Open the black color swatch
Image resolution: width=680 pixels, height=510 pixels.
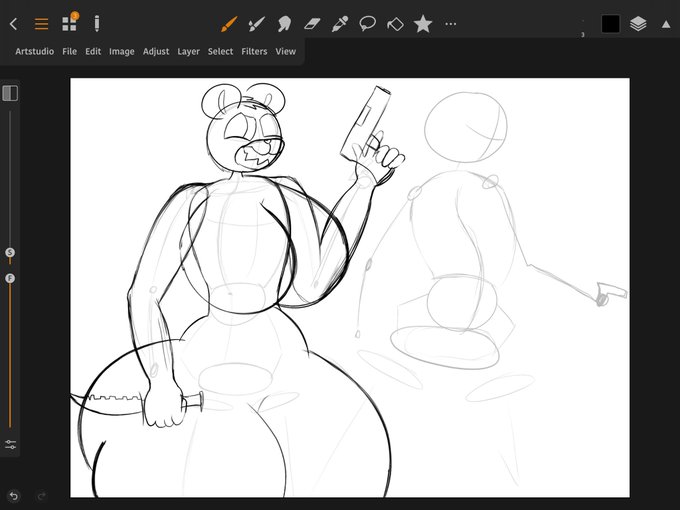coord(610,24)
